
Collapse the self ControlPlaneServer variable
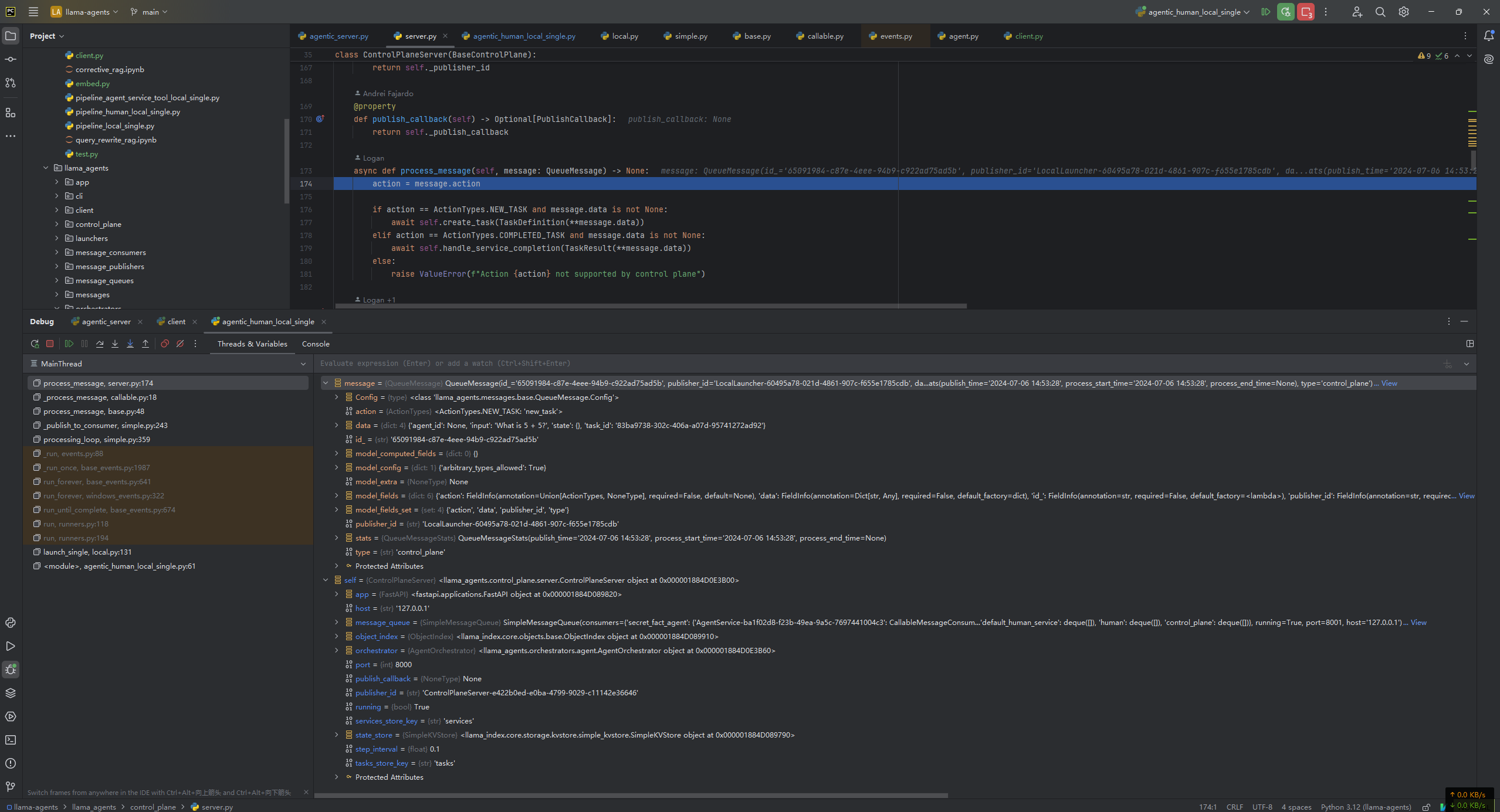pyautogui.click(x=326, y=580)
